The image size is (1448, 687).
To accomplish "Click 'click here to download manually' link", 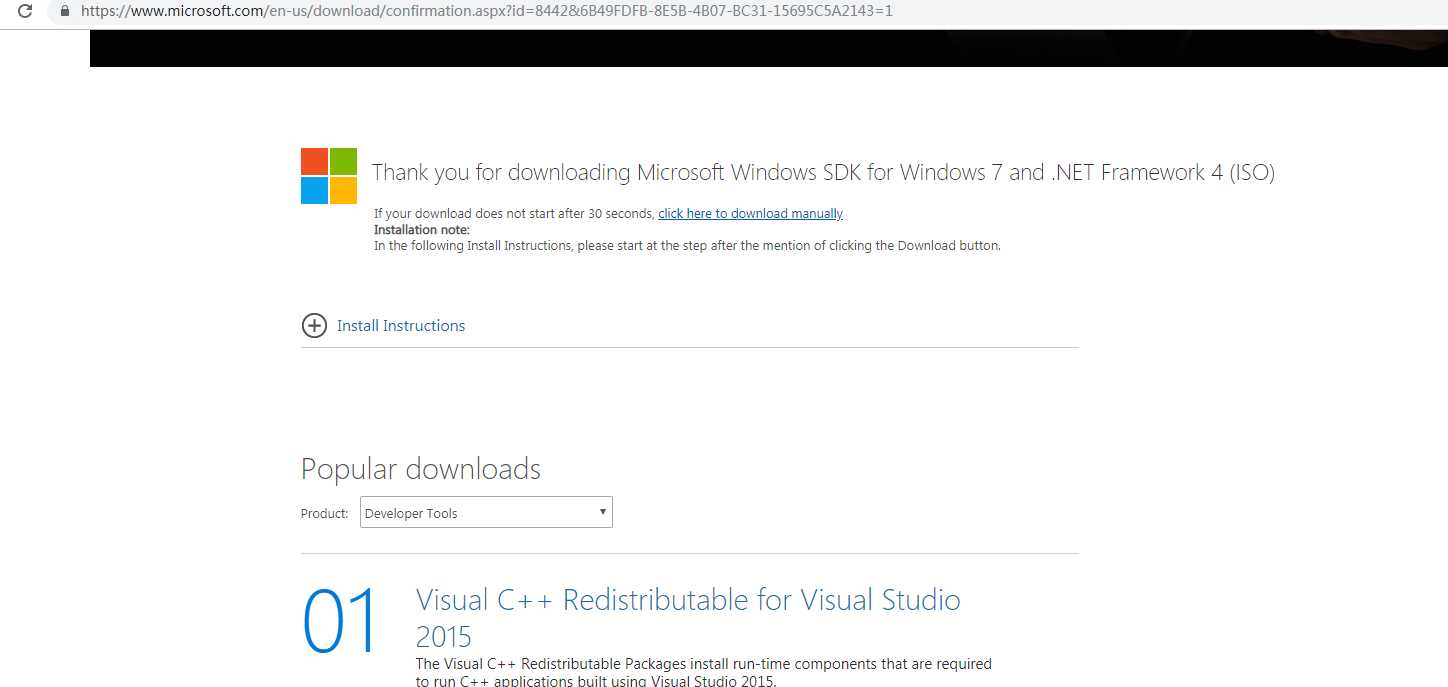I will coord(750,214).
